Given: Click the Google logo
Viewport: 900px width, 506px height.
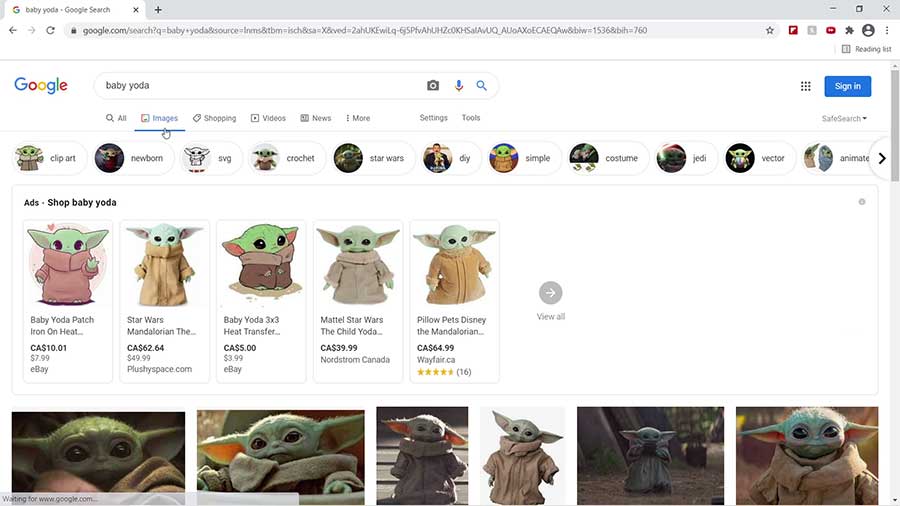Looking at the screenshot, I should tap(41, 85).
